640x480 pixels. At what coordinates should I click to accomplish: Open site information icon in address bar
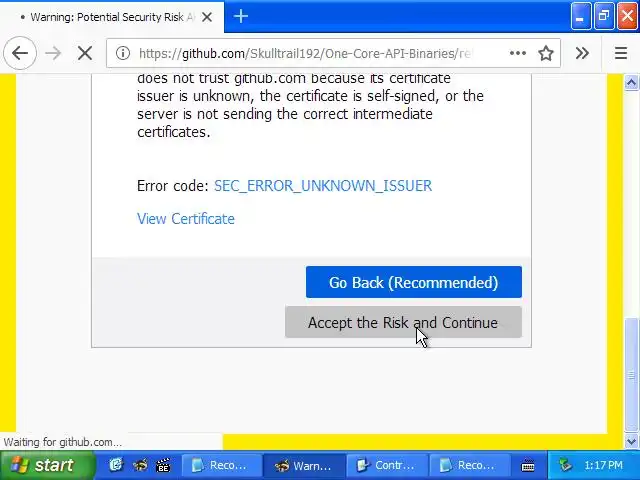pyautogui.click(x=122, y=53)
